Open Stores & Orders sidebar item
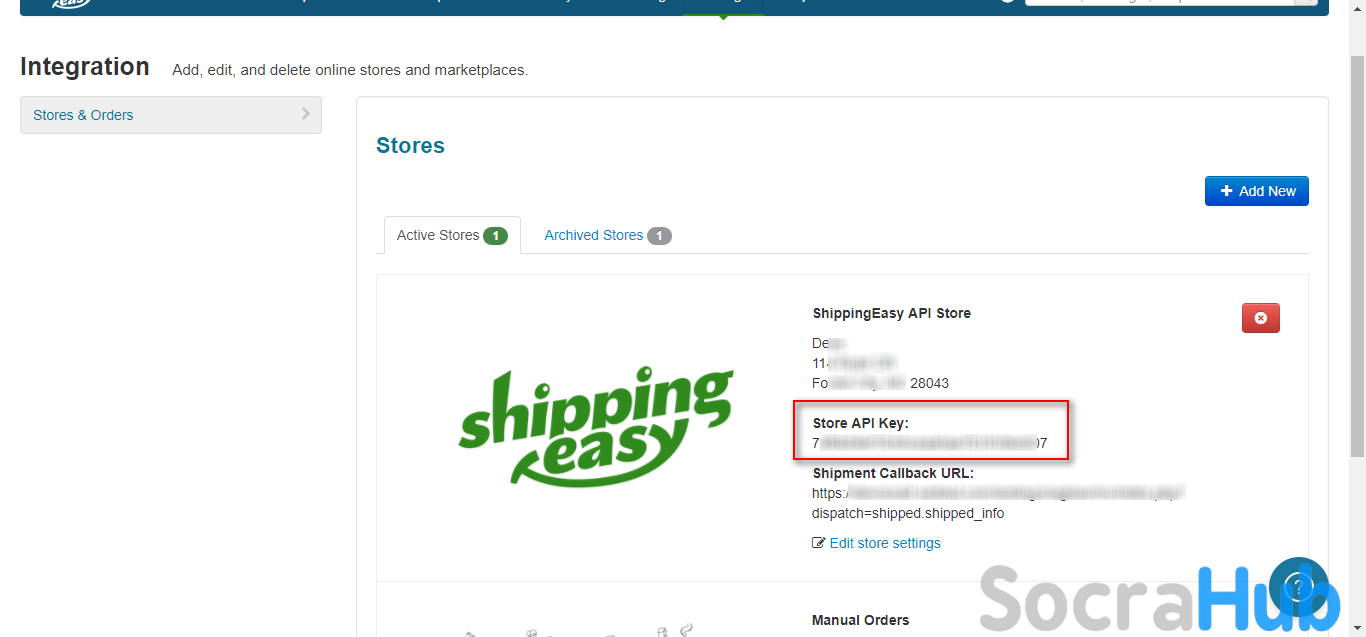Screen dimensions: 1366x637 point(83,115)
